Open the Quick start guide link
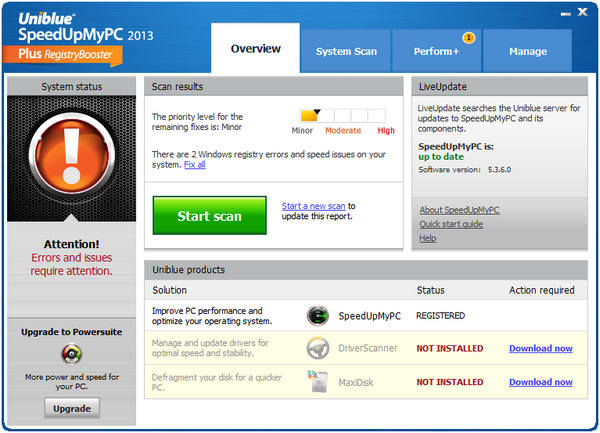 [451, 224]
